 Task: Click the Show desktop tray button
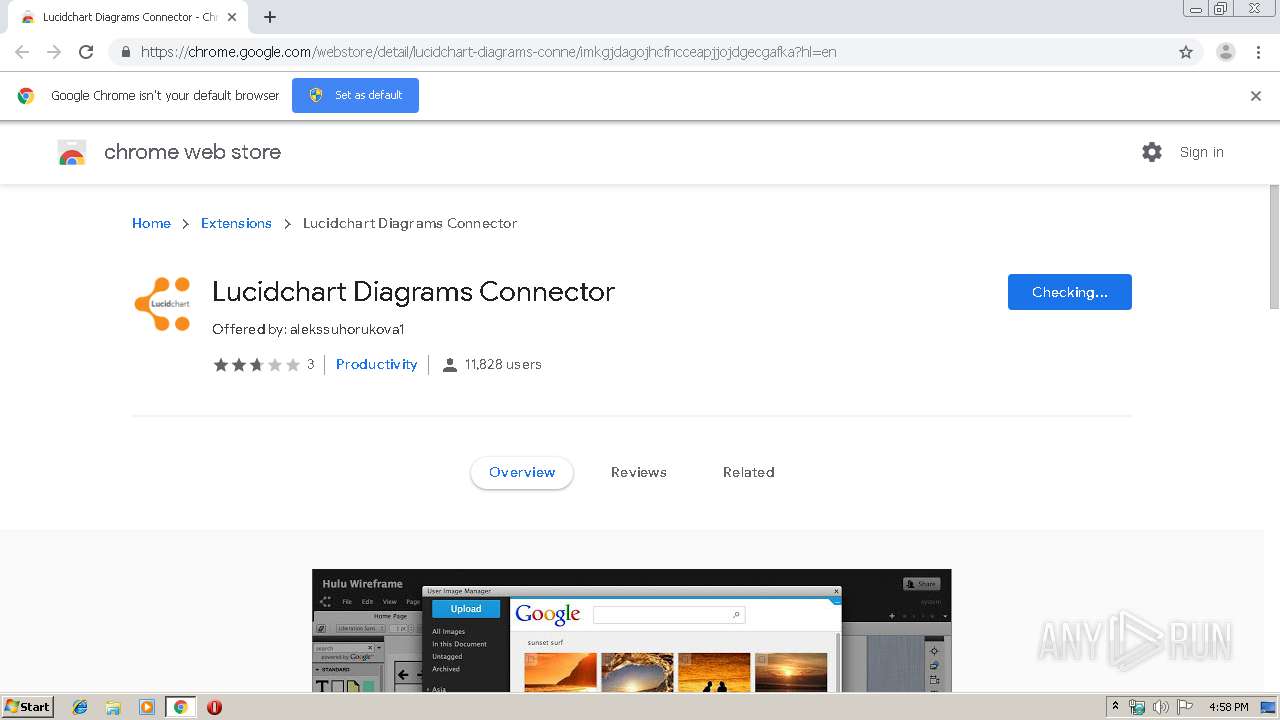click(1268, 707)
